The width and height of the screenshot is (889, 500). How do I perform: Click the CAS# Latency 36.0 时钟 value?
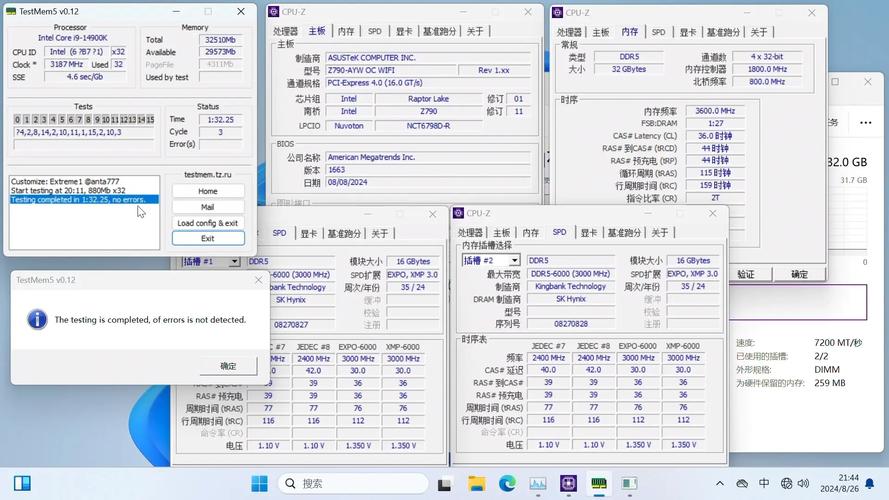point(715,136)
